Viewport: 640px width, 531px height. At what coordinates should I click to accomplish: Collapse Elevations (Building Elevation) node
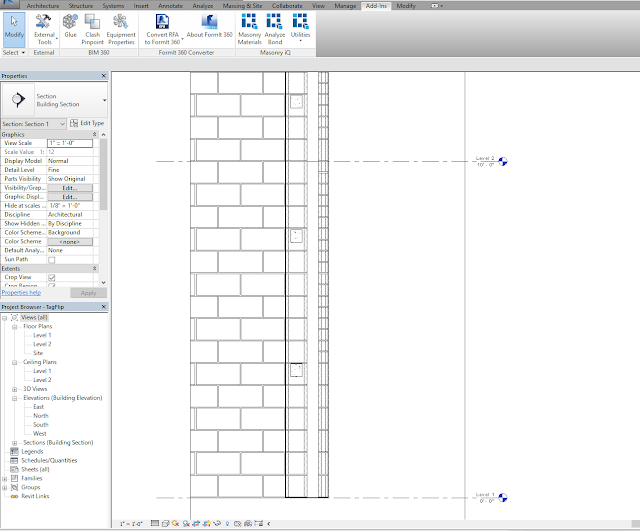coord(15,398)
